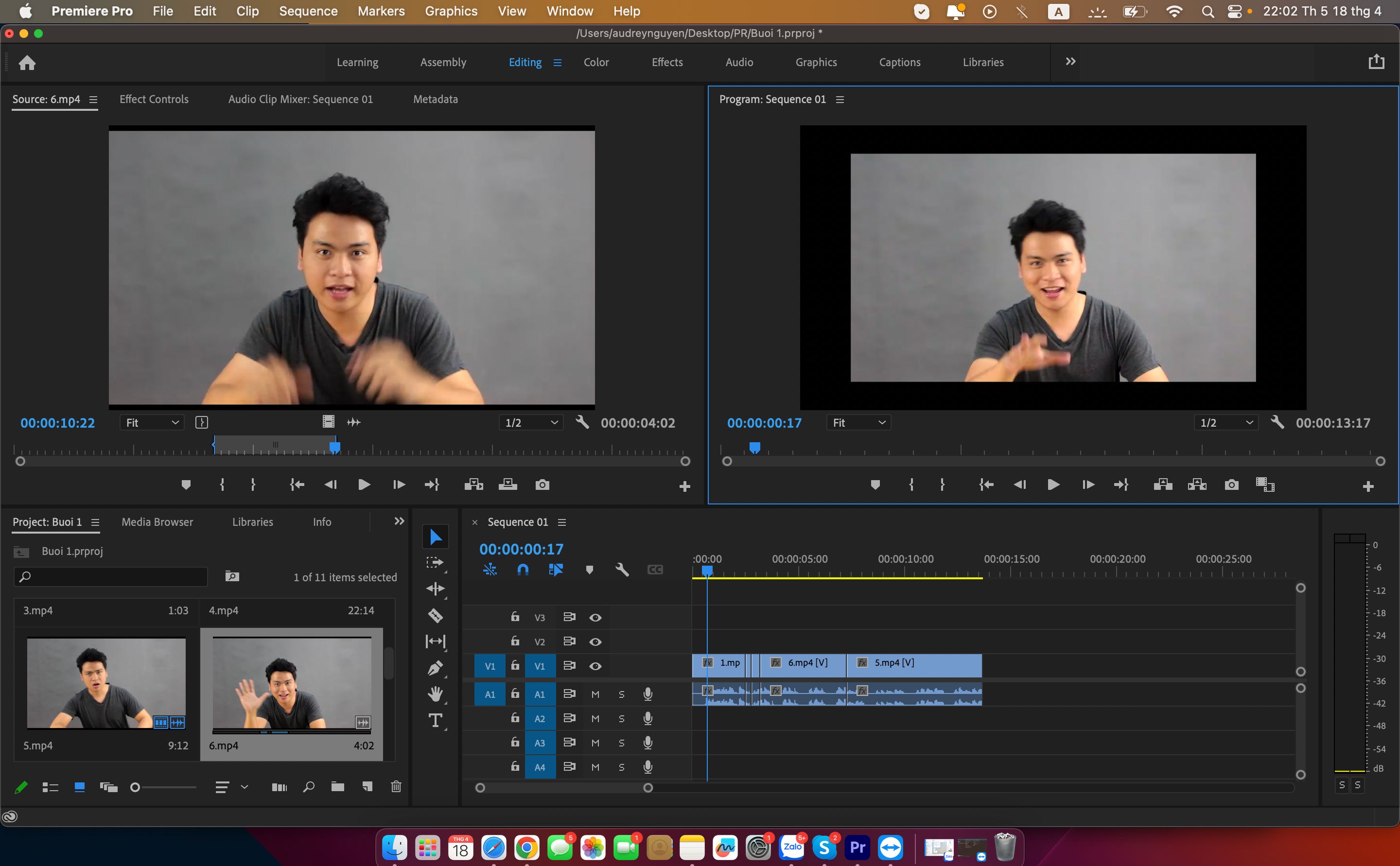
Task: Delete selected item with trash icon
Action: point(396,786)
